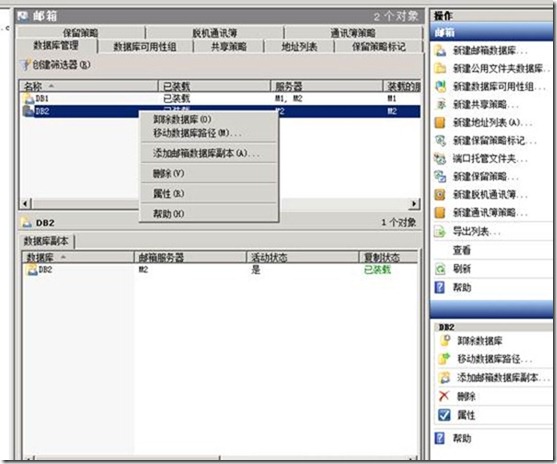Click the 刷新 link text
This screenshot has height=464, width=557.
coord(462,269)
